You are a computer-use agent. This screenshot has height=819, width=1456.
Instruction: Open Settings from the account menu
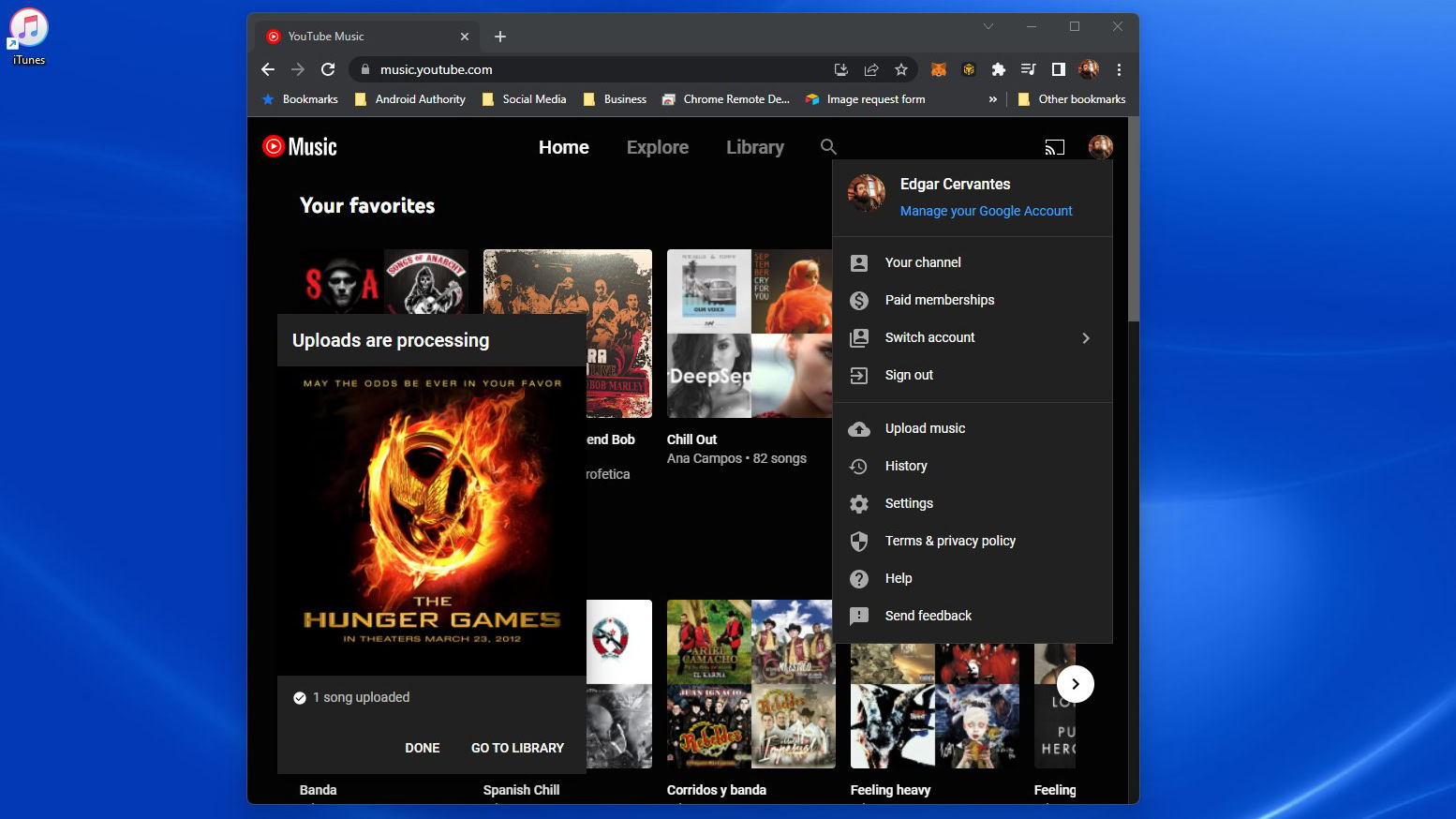coord(909,503)
